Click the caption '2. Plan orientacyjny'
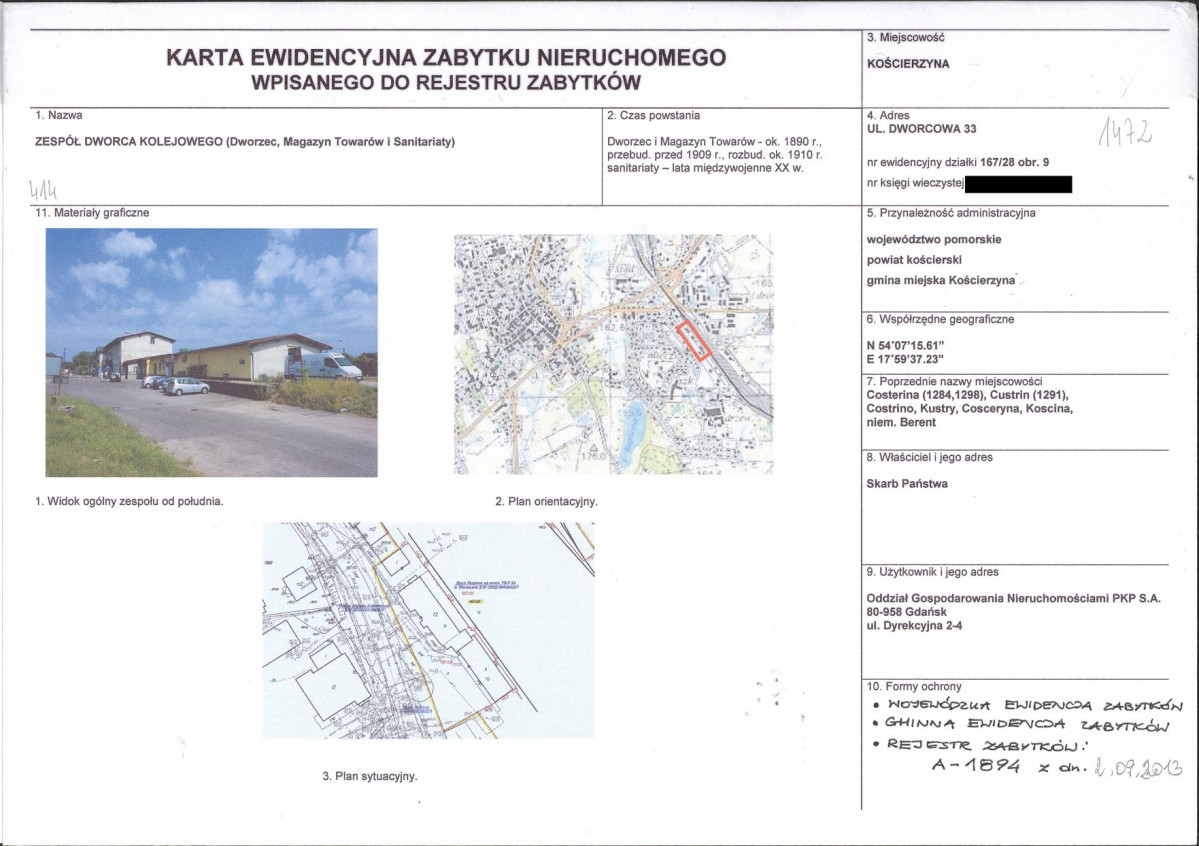The image size is (1199, 846). coord(546,502)
